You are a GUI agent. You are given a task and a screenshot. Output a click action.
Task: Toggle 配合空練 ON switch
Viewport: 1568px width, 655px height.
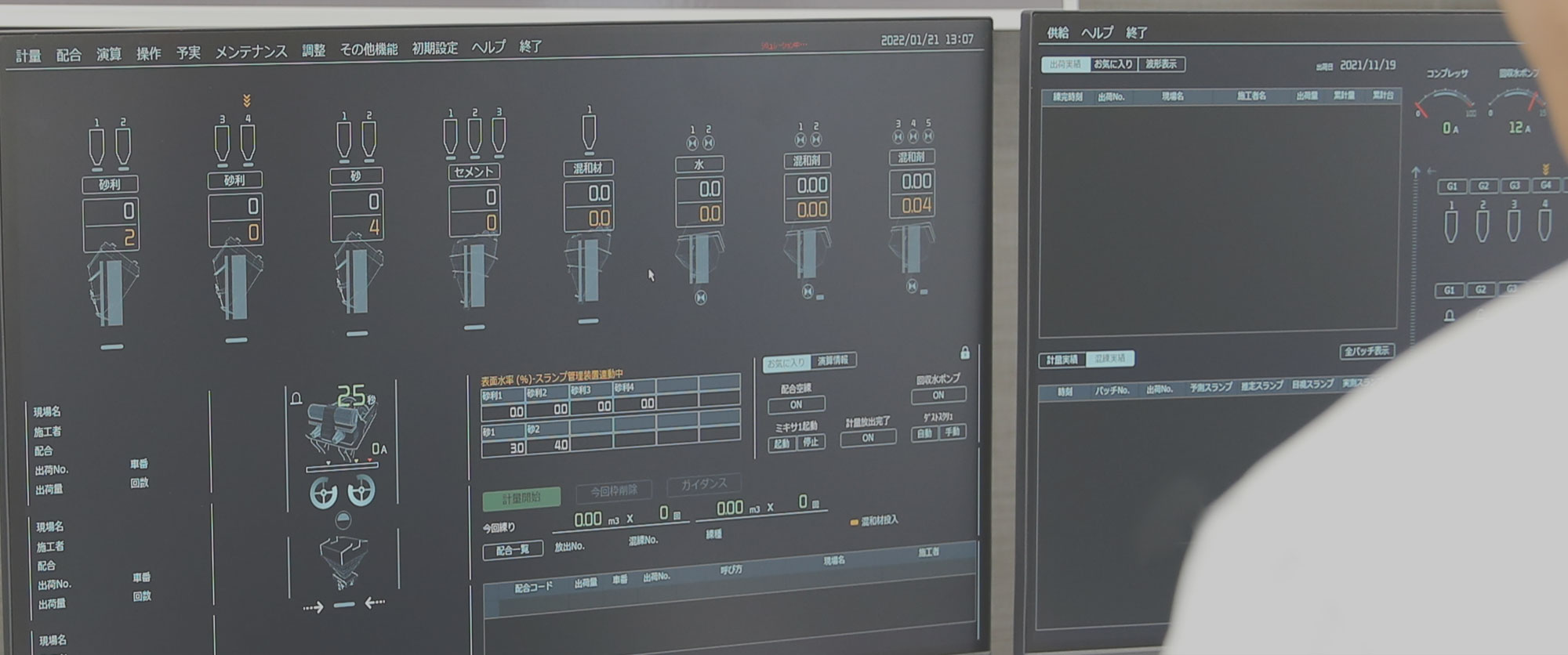pyautogui.click(x=796, y=405)
